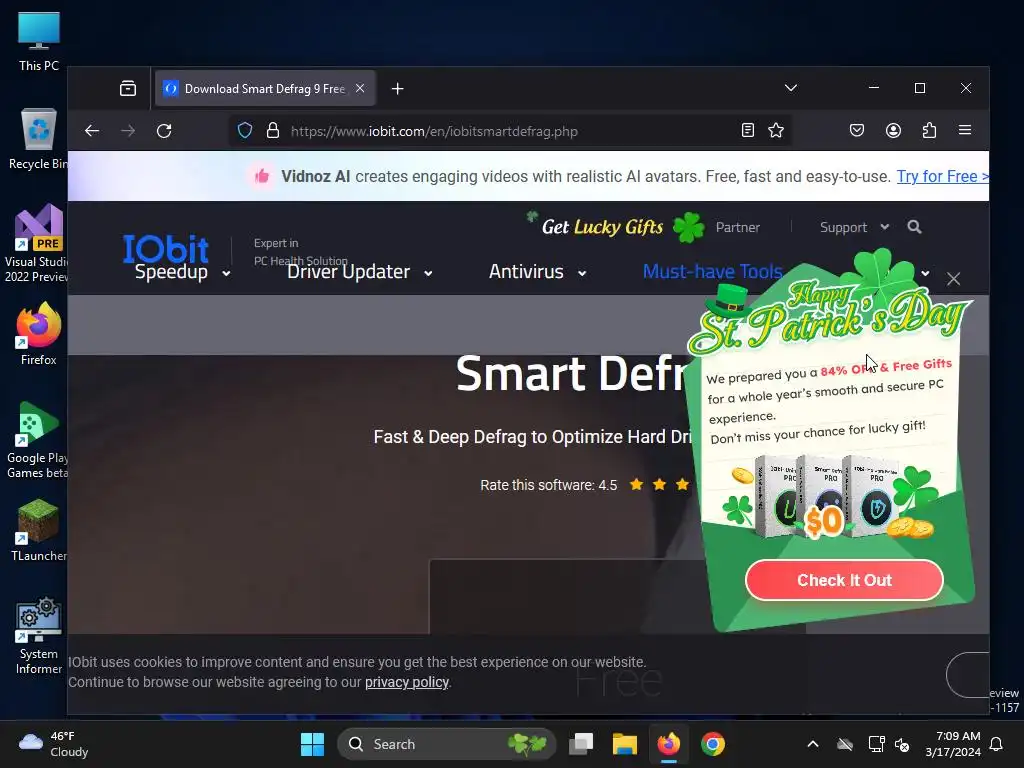Expand the Speedup menu
This screenshot has width=1024, height=768.
pyautogui.click(x=182, y=272)
